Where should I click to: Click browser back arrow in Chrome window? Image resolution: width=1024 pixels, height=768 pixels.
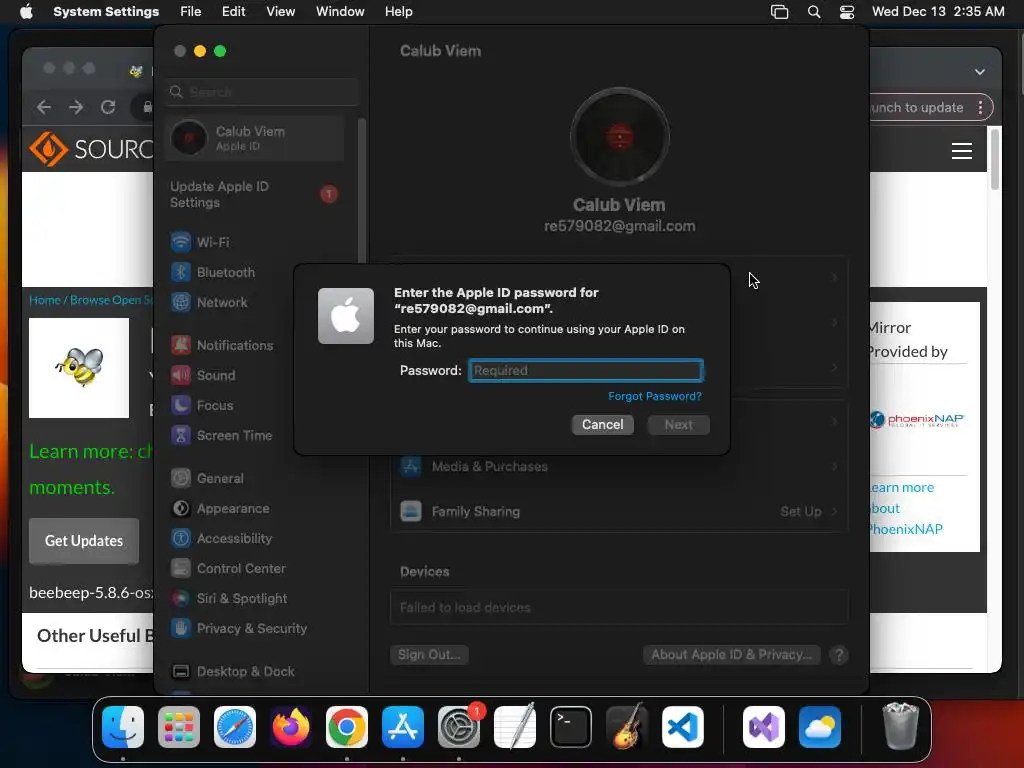44,107
